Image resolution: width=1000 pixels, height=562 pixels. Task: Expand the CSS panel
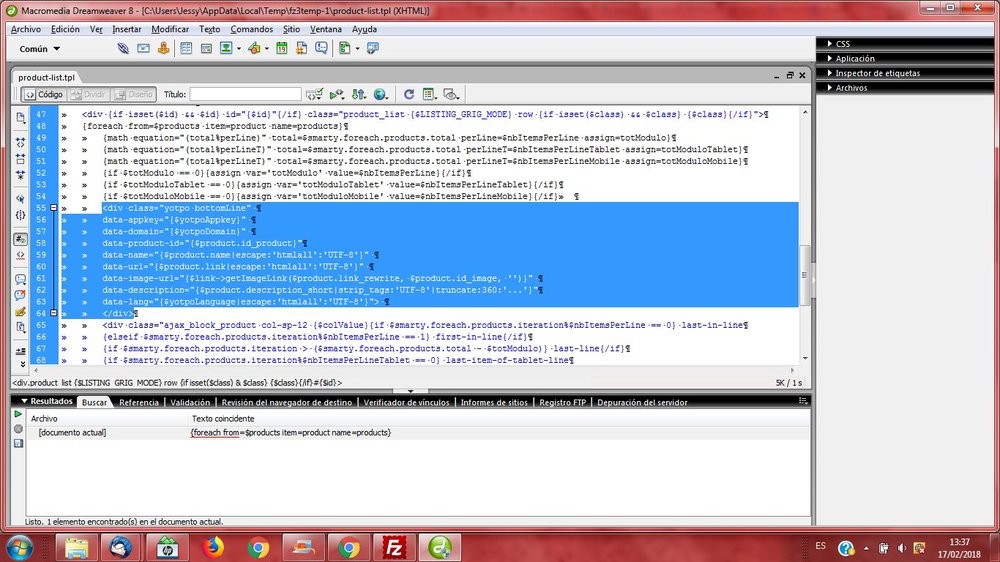pos(905,44)
